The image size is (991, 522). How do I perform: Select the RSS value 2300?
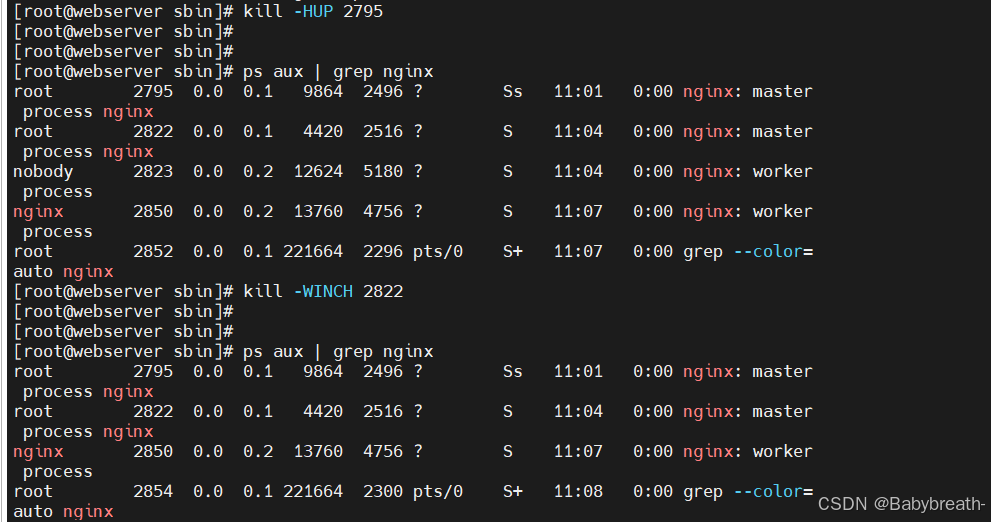pyautogui.click(x=383, y=492)
